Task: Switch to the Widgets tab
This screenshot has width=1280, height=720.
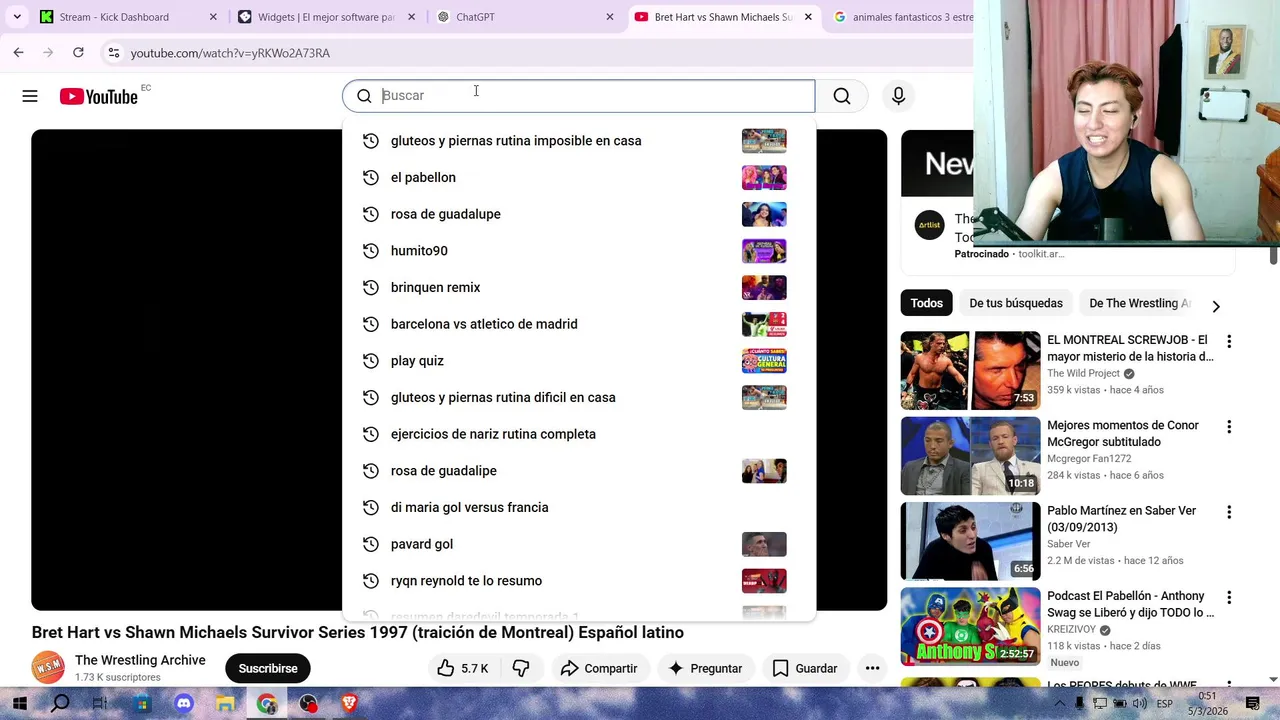Action: pos(326,17)
